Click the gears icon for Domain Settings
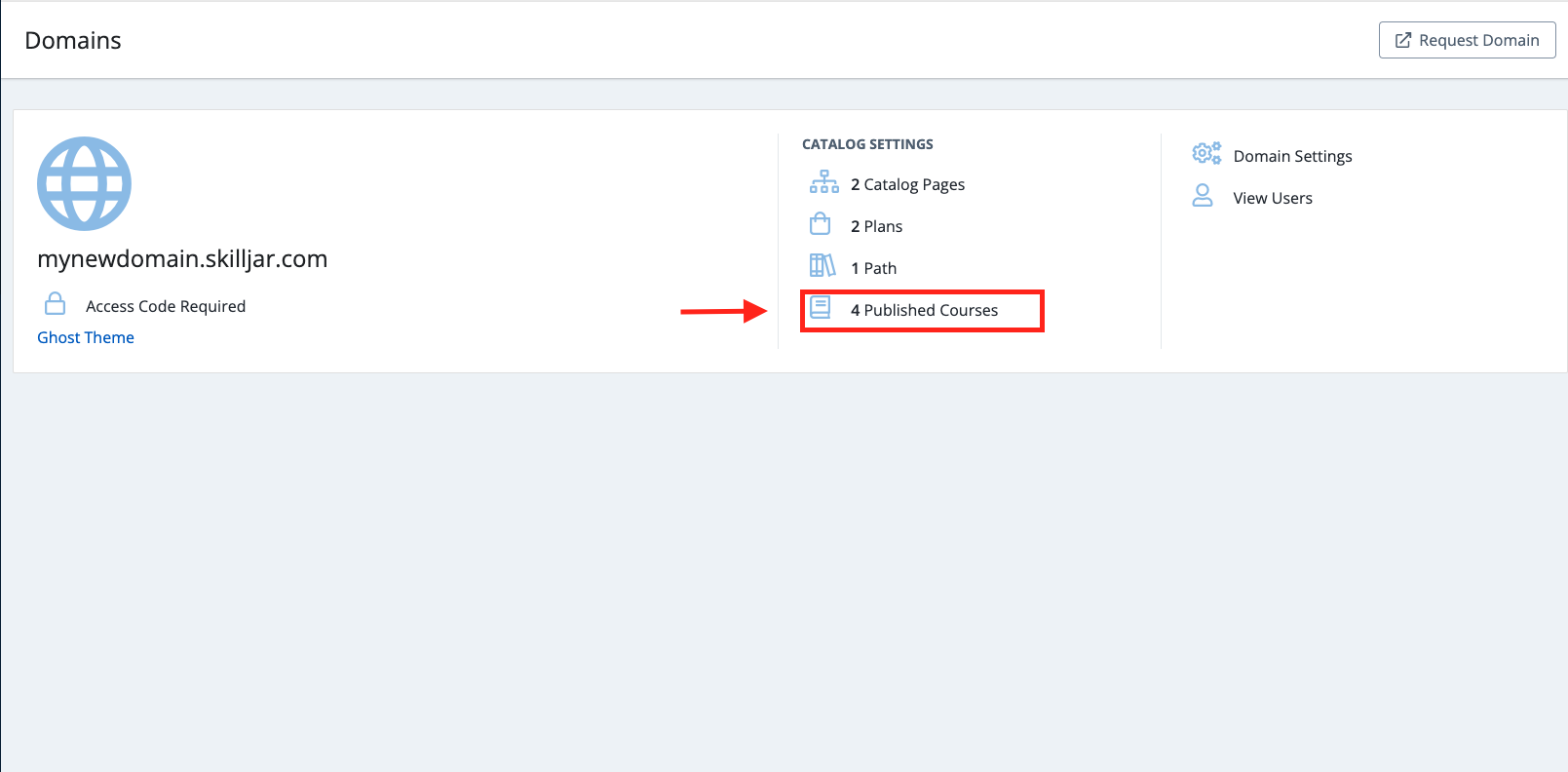Image resolution: width=1568 pixels, height=772 pixels. (x=1206, y=154)
